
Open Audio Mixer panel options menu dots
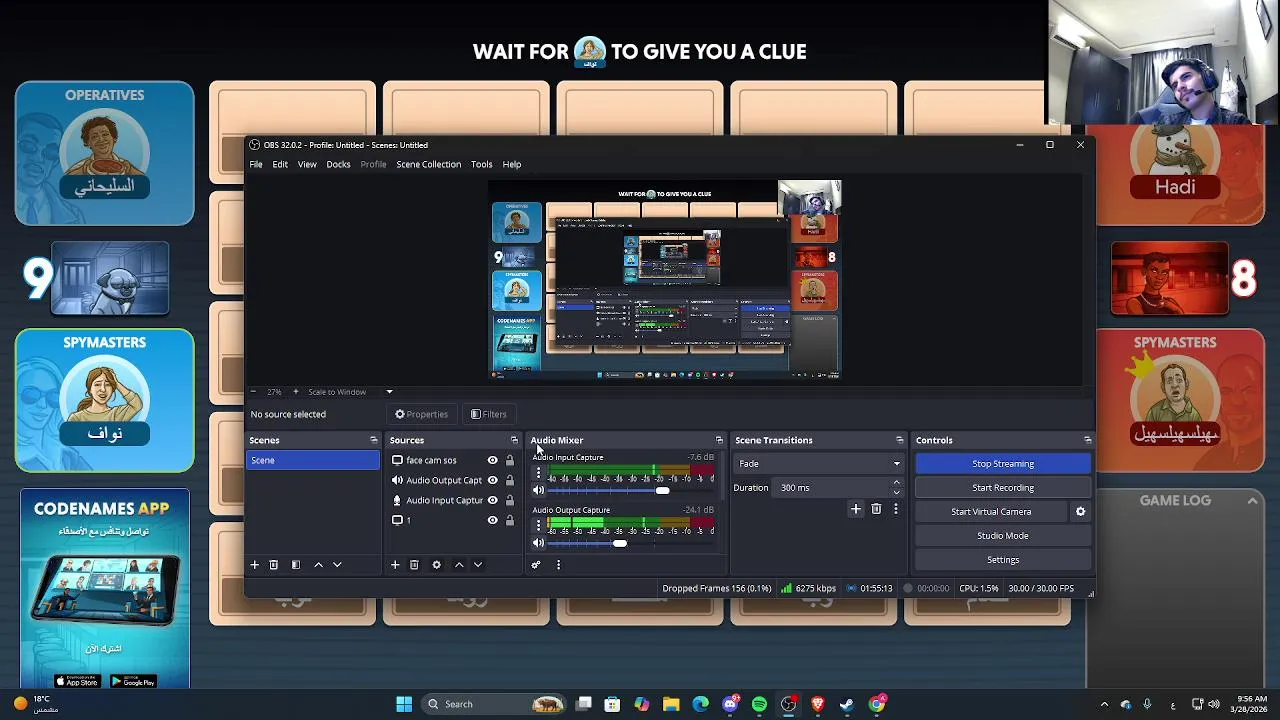point(558,565)
